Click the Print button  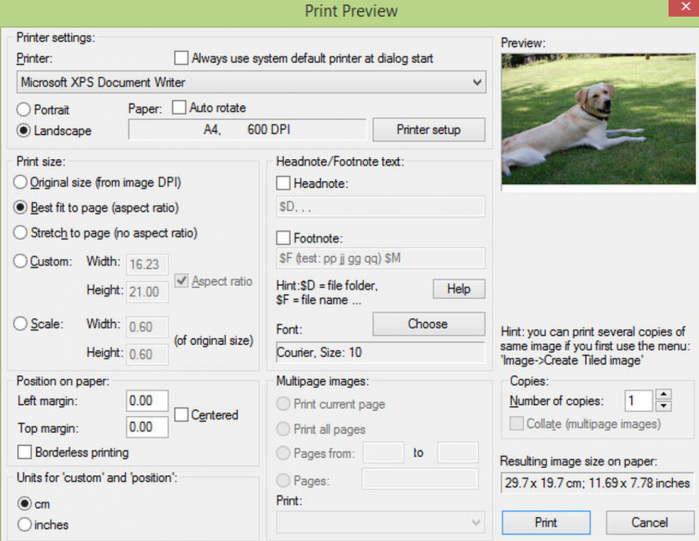tap(545, 522)
